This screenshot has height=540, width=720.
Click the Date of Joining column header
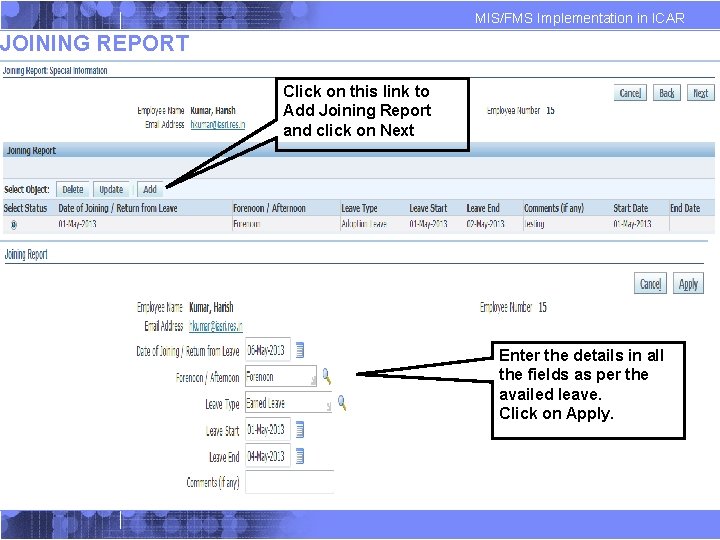[118, 208]
